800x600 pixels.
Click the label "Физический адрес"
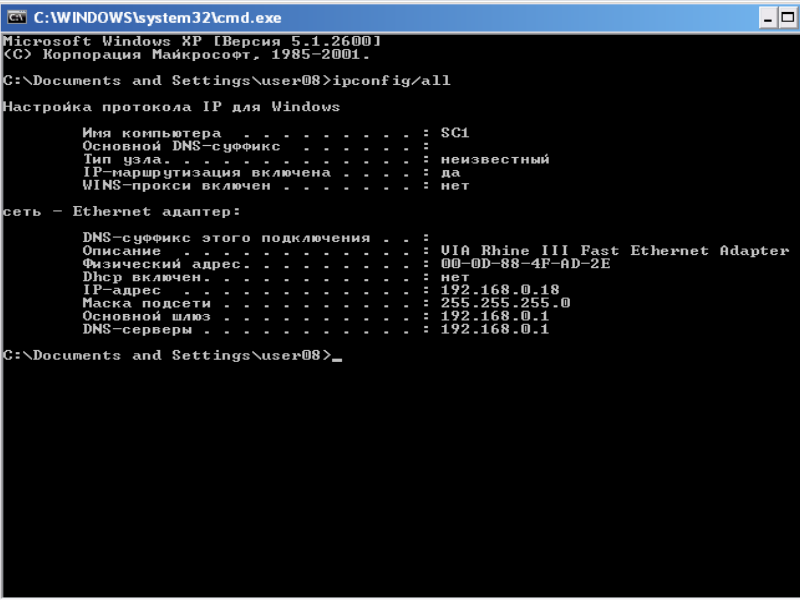coord(162,264)
